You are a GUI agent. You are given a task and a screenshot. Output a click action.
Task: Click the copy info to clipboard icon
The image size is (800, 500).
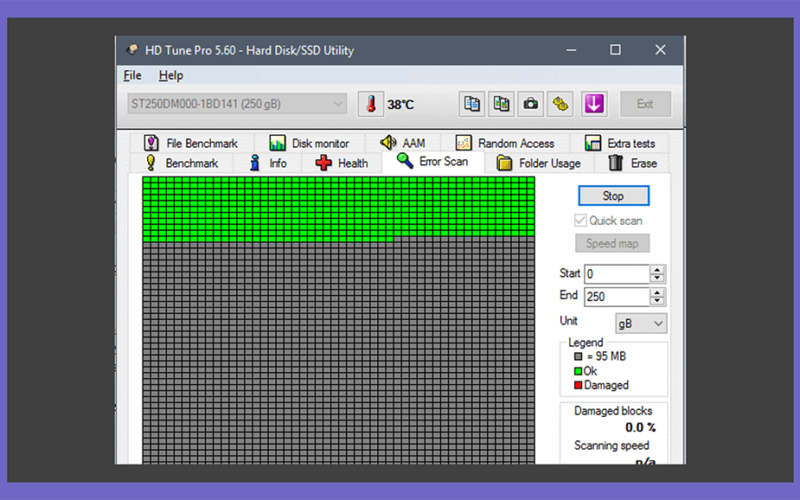tap(471, 104)
